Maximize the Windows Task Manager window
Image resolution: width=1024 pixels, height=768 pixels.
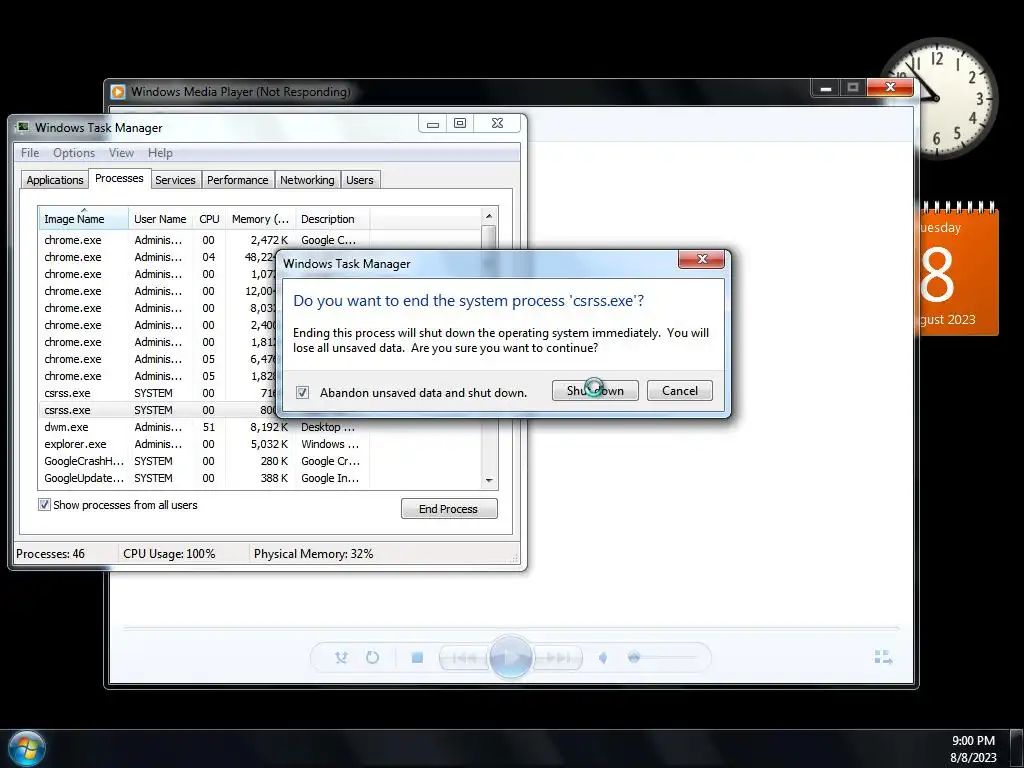[460, 123]
